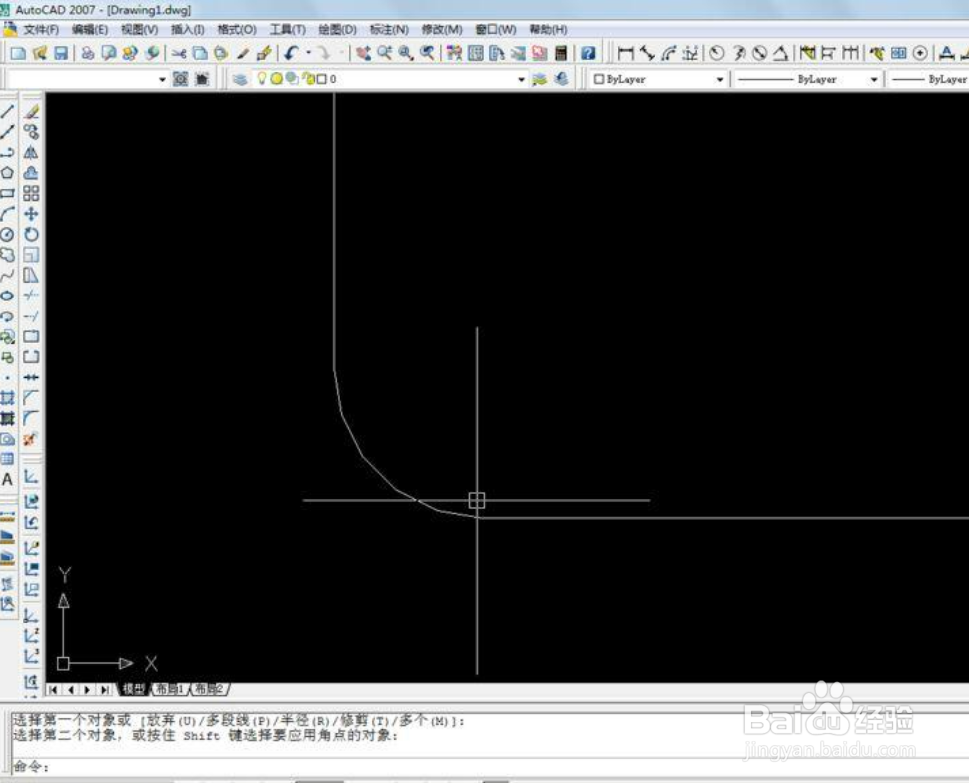Click the Cut scissors icon
This screenshot has width=969, height=783.
coord(179,53)
